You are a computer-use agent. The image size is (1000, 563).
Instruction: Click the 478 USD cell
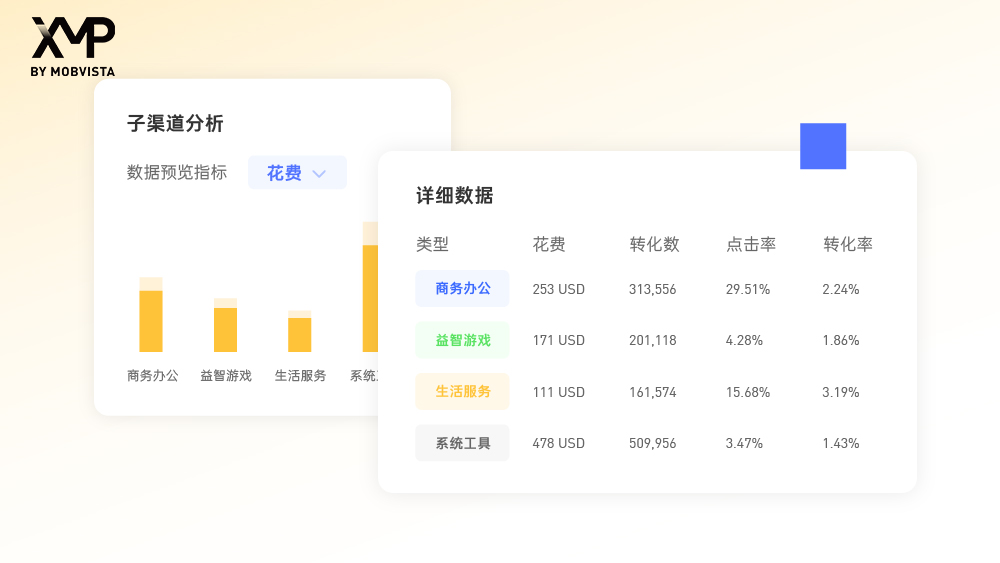click(x=559, y=443)
